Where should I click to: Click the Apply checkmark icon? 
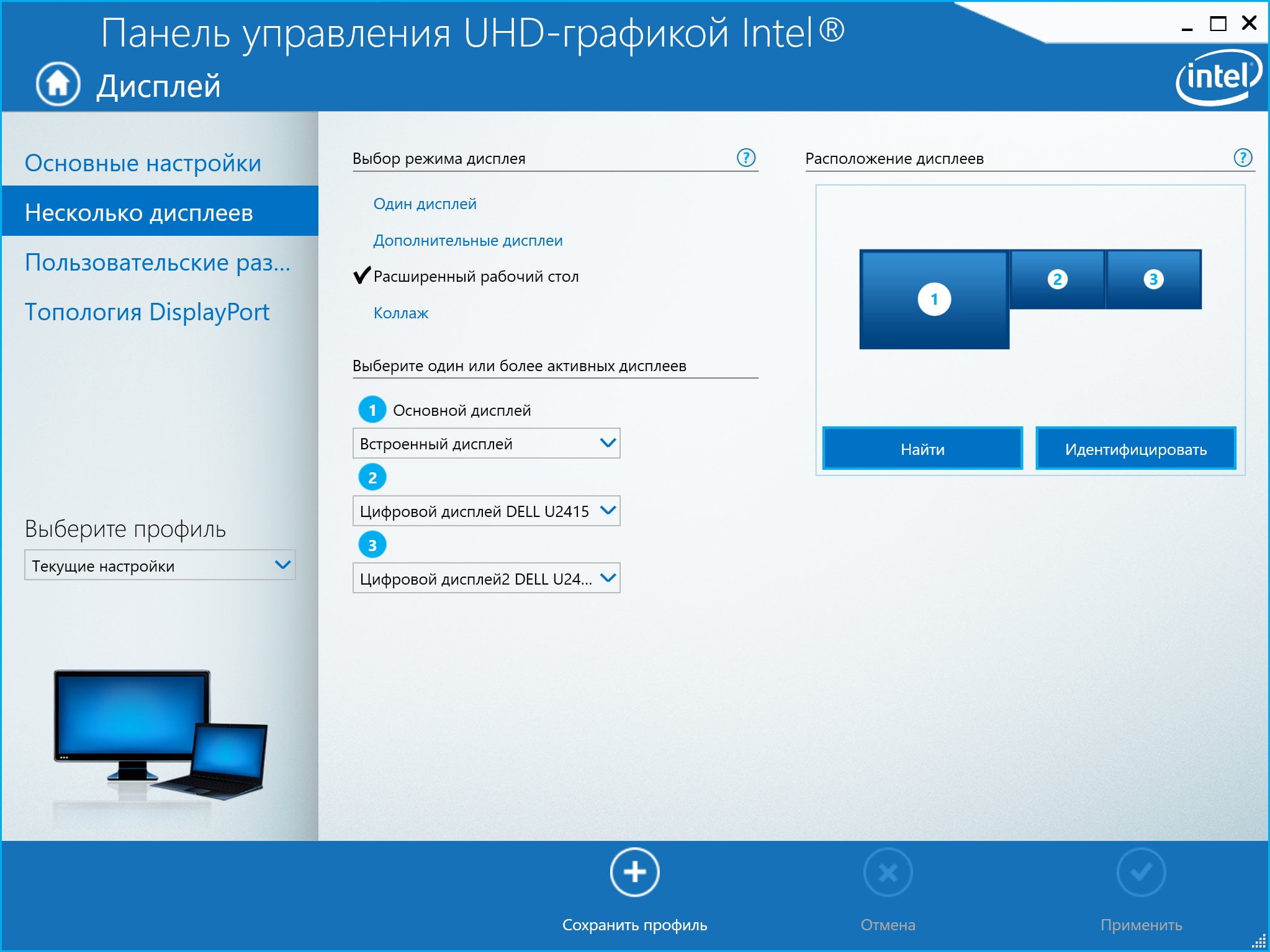tap(1141, 872)
